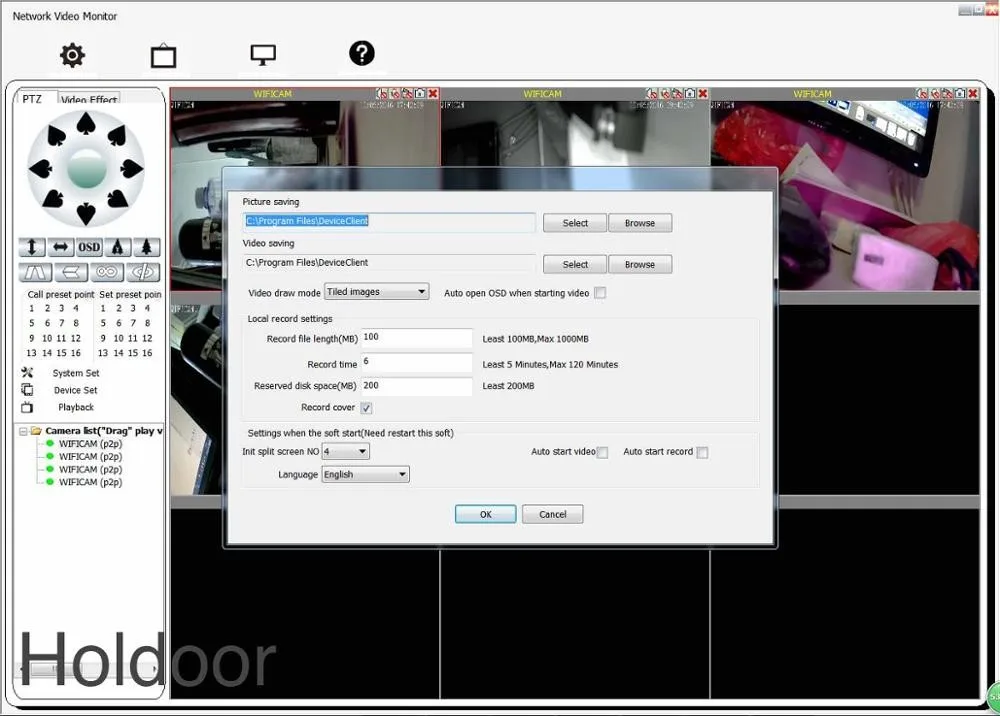Click the single tree zoom button
The height and width of the screenshot is (716, 1000).
(147, 247)
